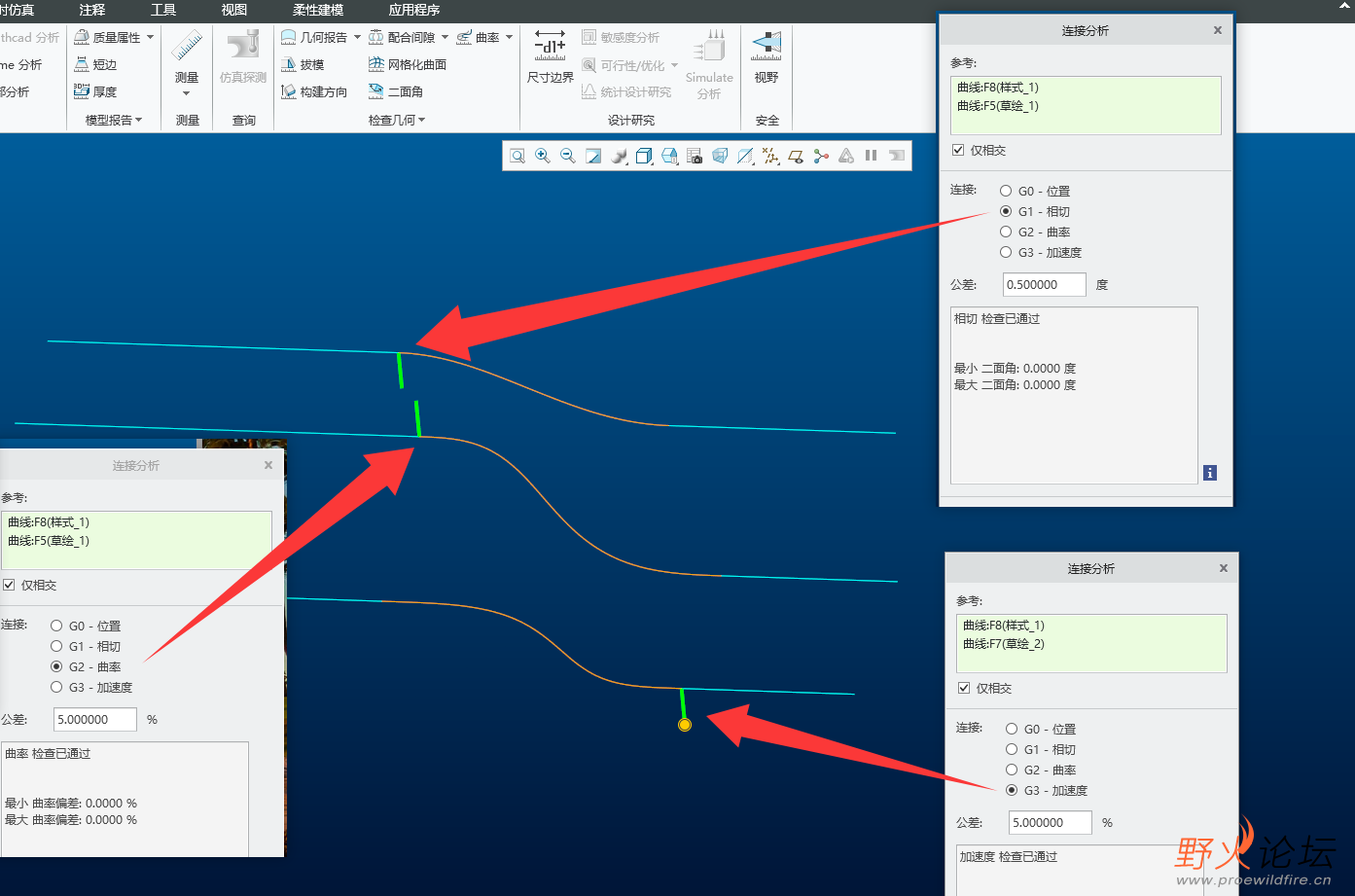The width and height of the screenshot is (1355, 896).
Task: Select 曲线:F7(草绘_2) reference in bottom-right dialog
Action: [1004, 644]
